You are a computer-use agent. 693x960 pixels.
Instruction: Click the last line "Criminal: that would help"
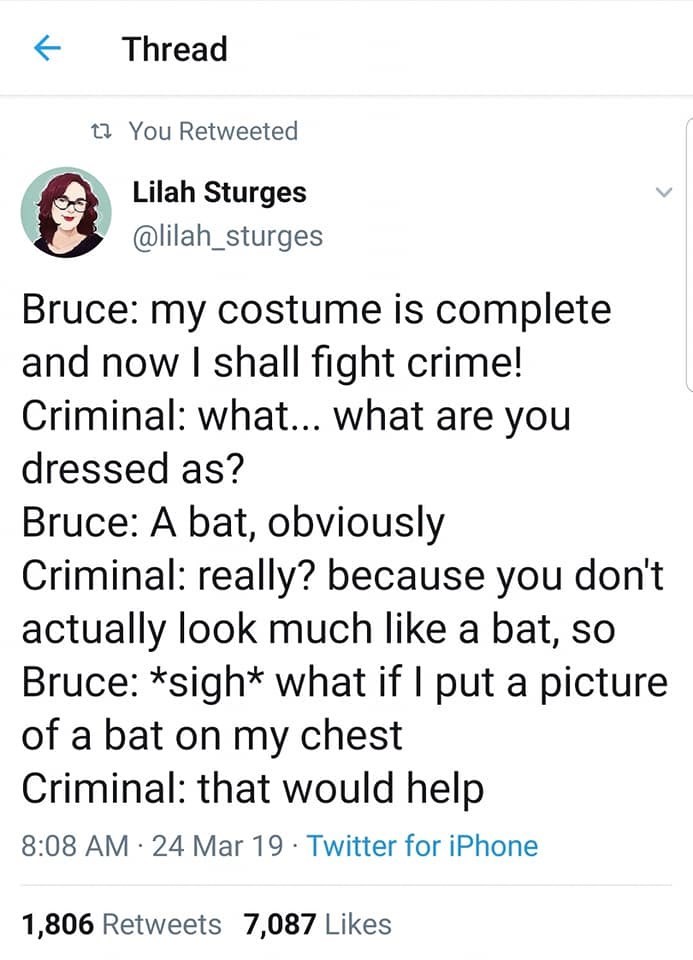click(x=253, y=790)
